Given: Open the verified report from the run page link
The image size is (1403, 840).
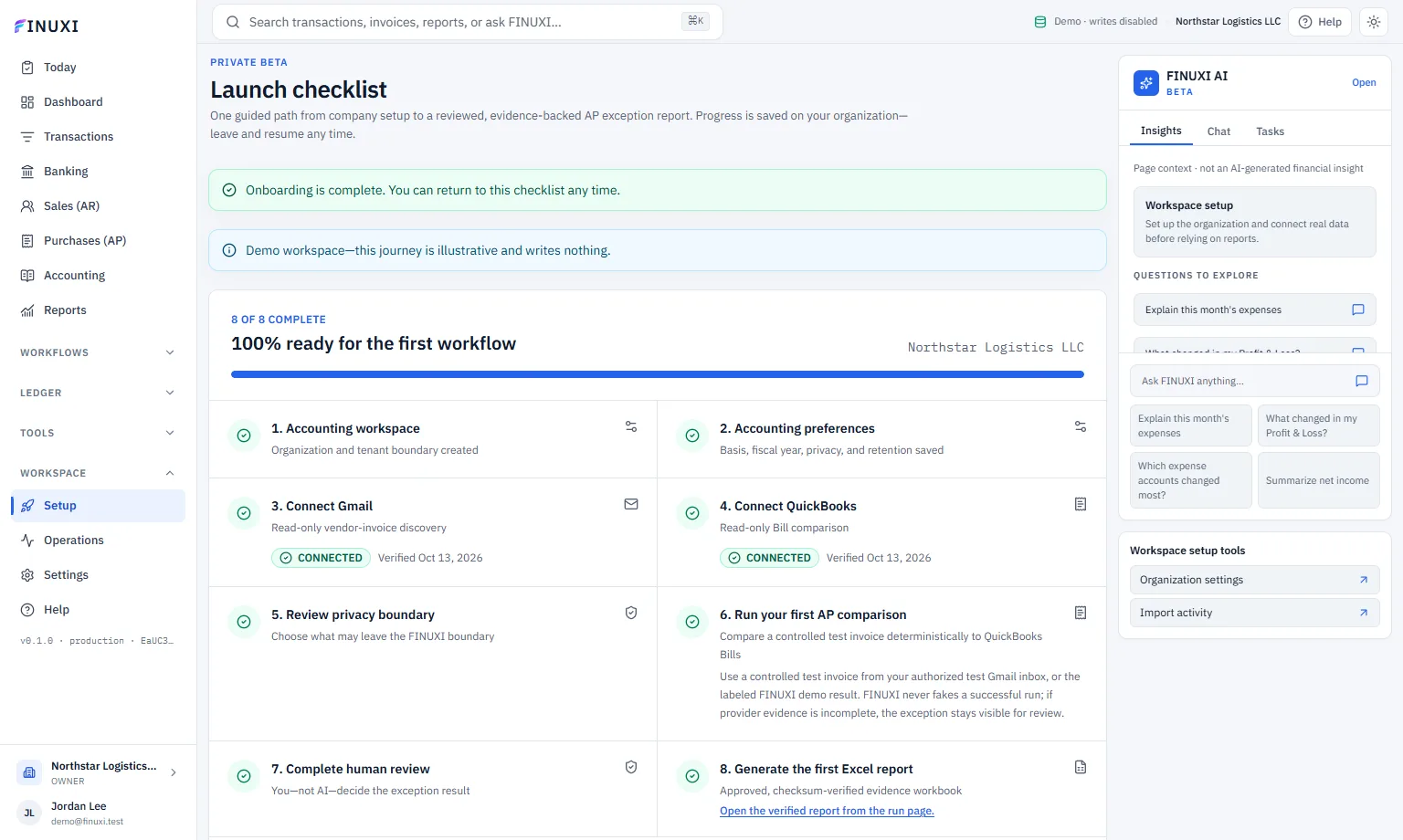Looking at the screenshot, I should pyautogui.click(x=827, y=811).
